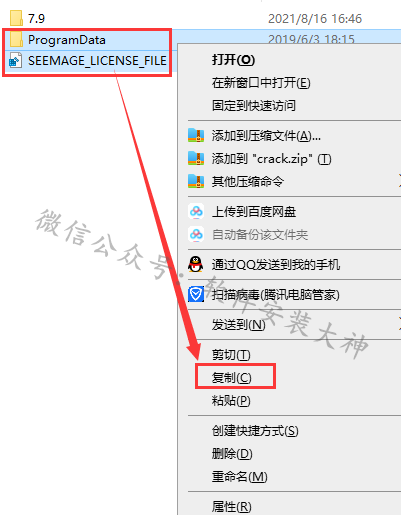Click the ProgramData folder icon
This screenshot has height=515, width=401.
16,40
